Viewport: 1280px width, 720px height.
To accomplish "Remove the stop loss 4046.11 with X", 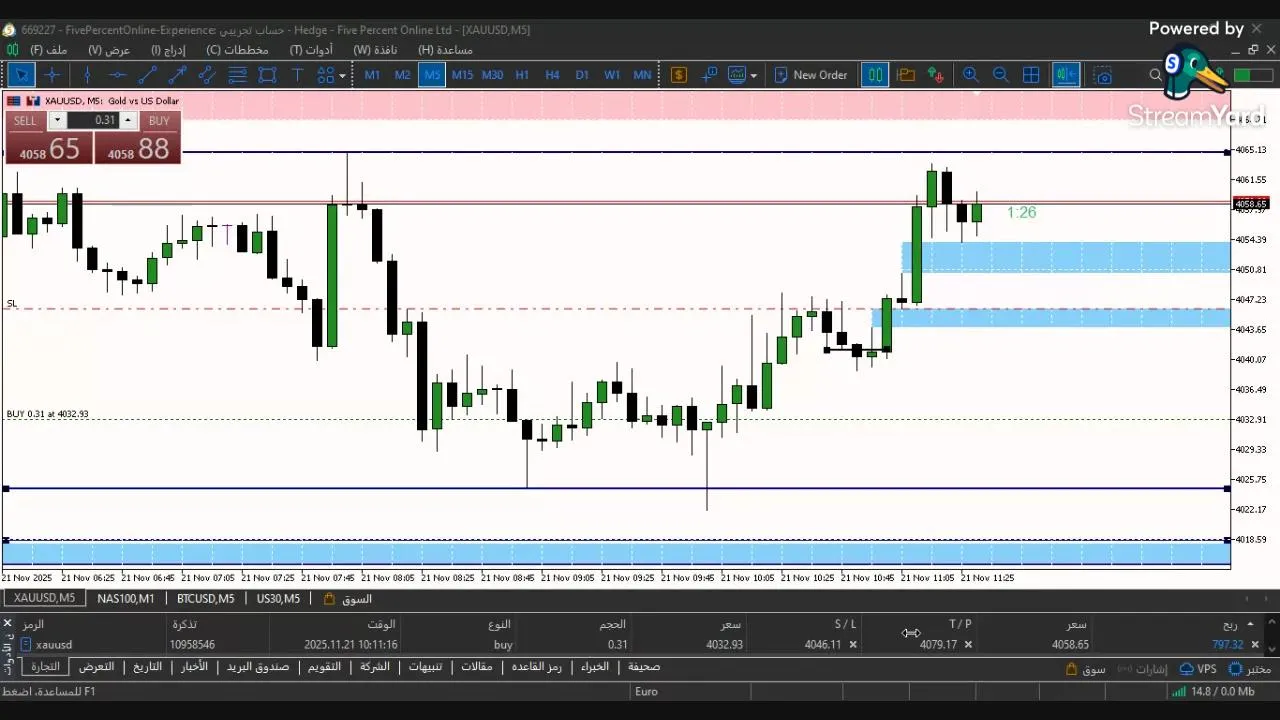I will [853, 645].
